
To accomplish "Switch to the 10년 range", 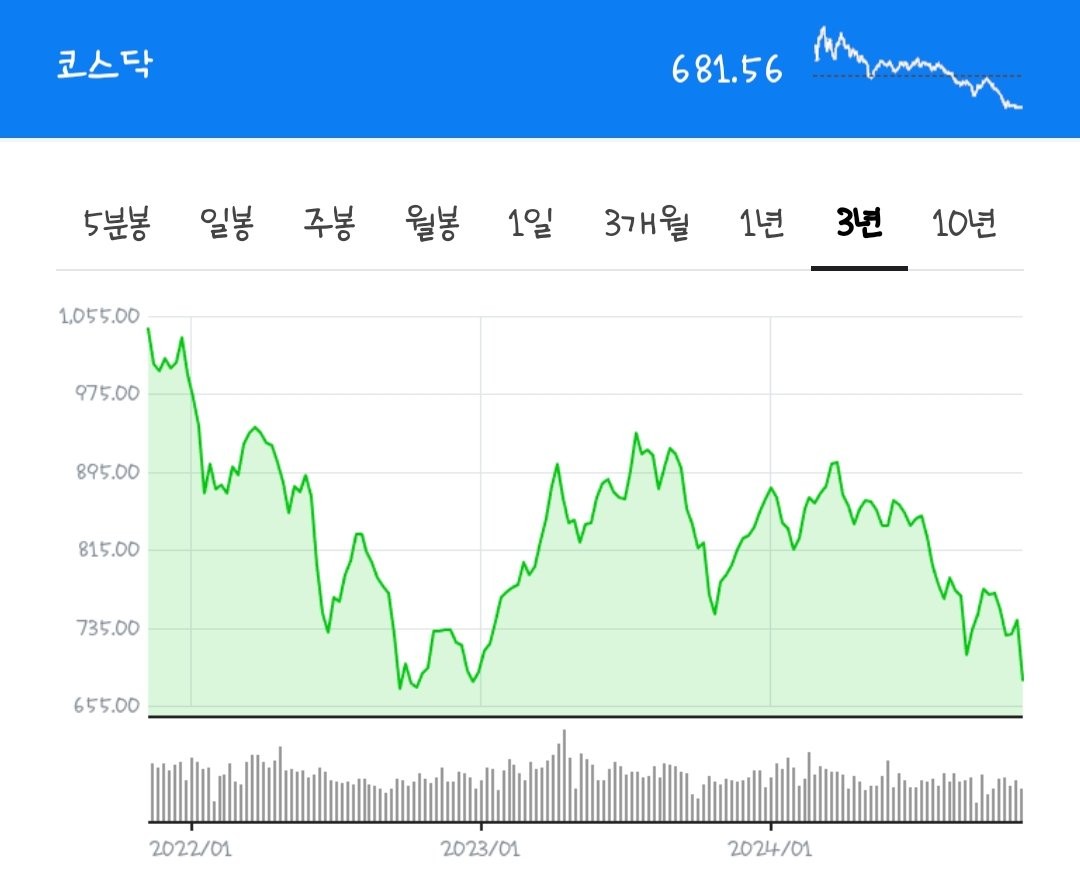I will tap(964, 223).
